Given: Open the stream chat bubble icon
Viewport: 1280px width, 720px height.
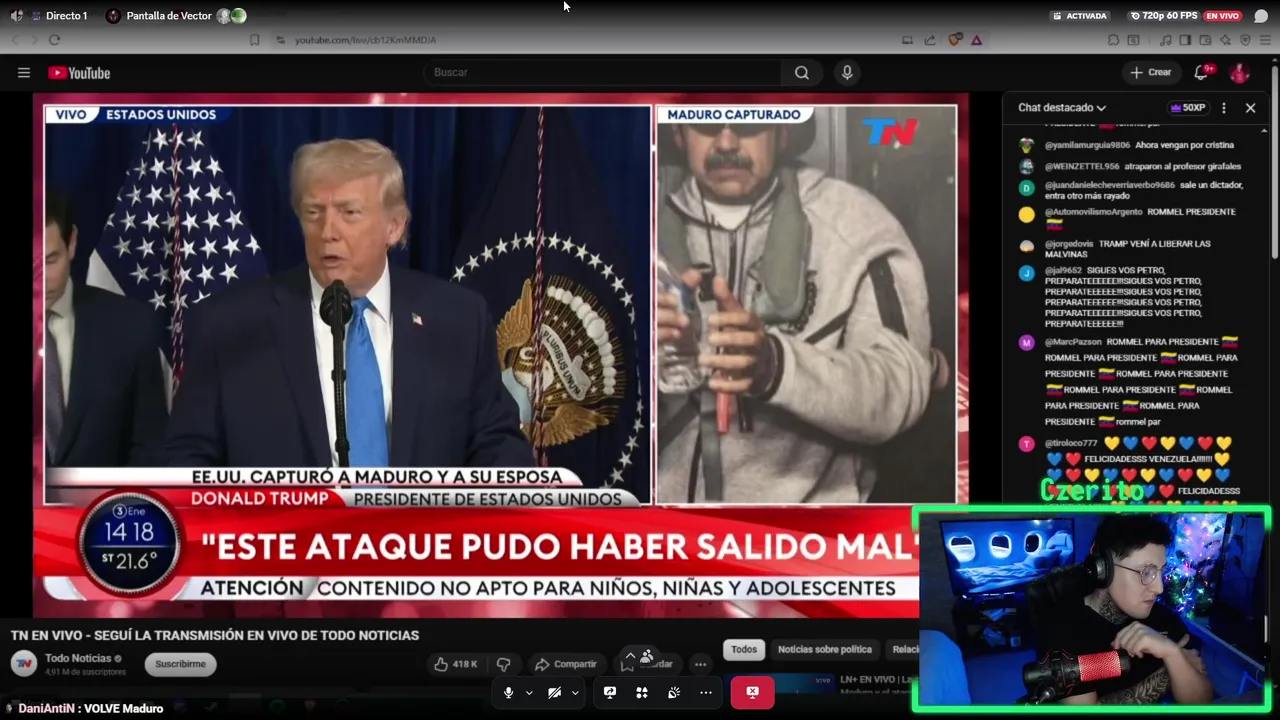Looking at the screenshot, I should [1261, 16].
